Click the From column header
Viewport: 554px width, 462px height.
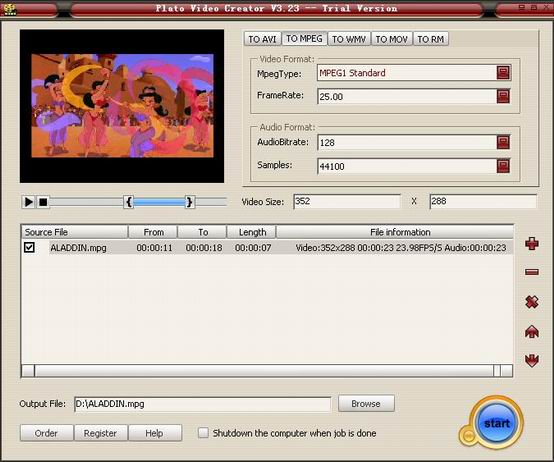point(153,232)
